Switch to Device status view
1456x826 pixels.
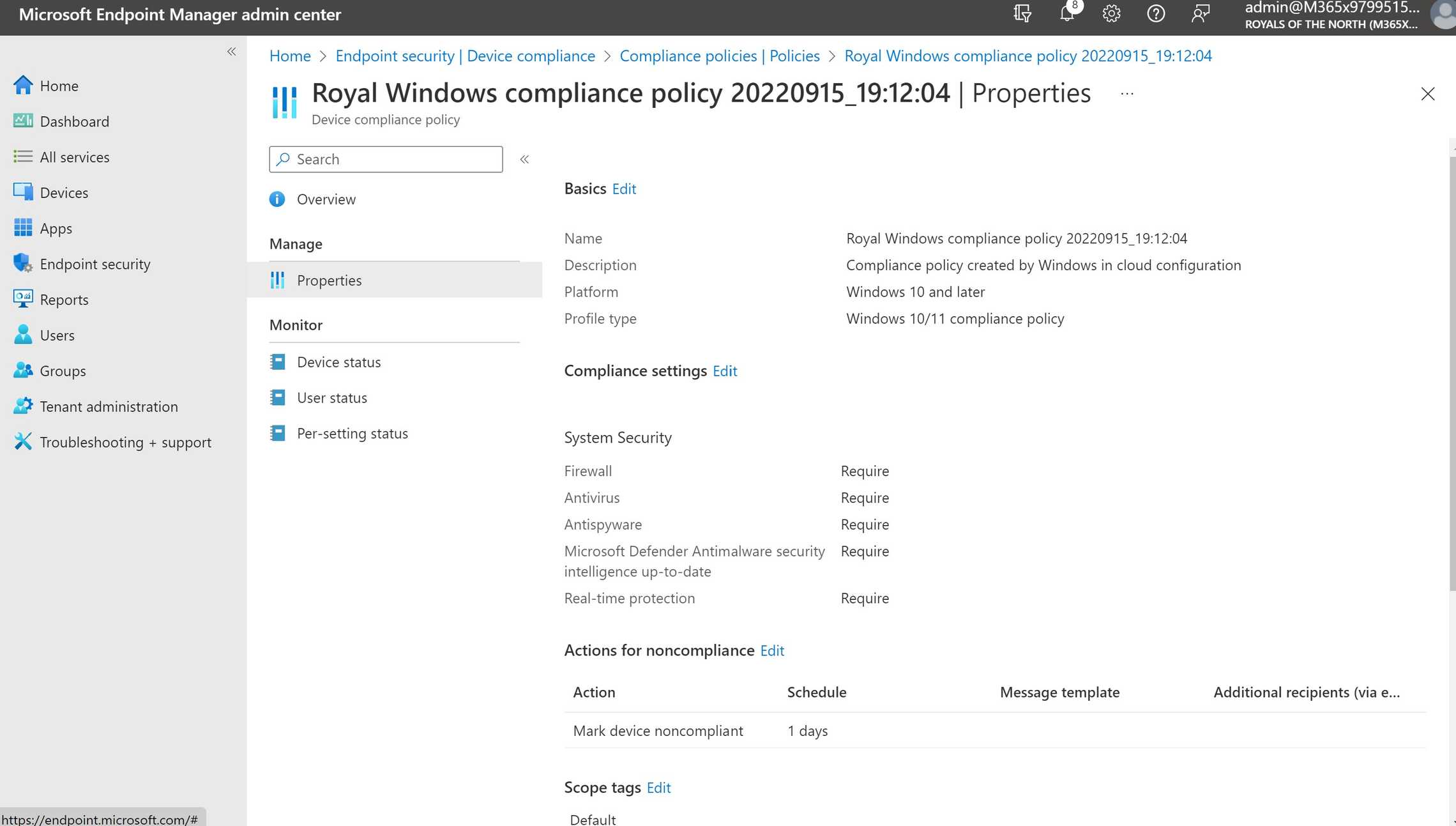coord(338,362)
